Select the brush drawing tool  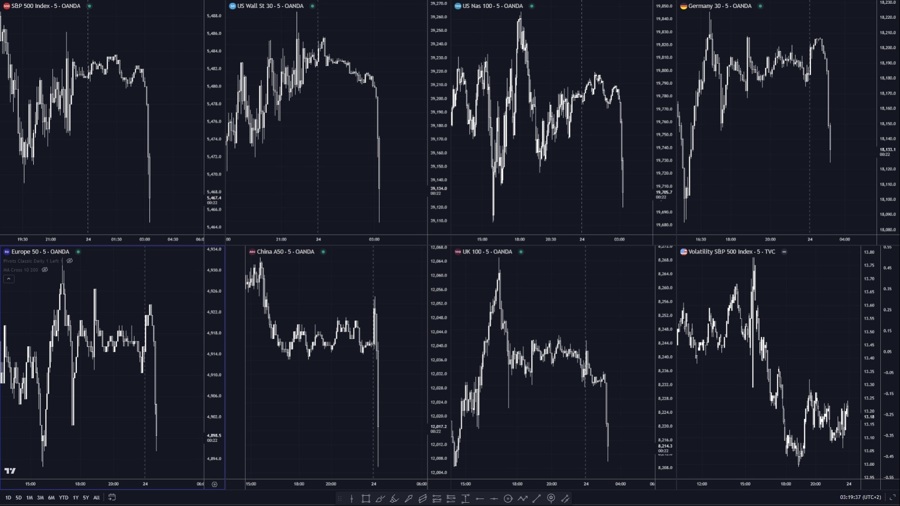coord(380,499)
